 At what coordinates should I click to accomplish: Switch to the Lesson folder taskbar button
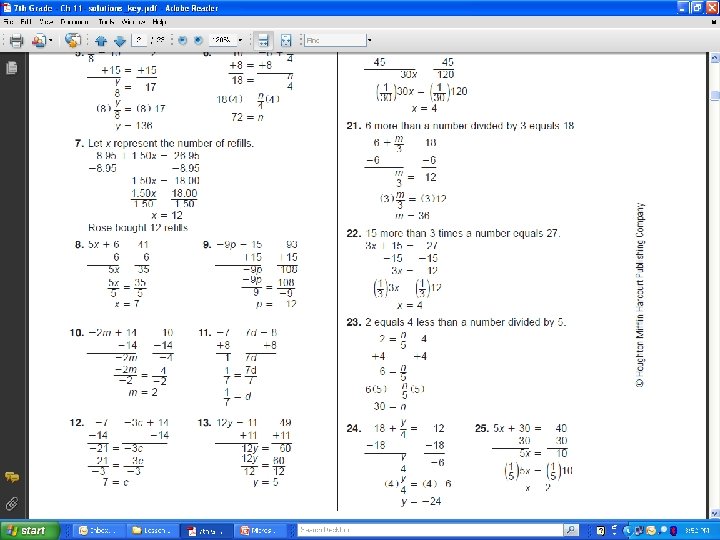[152, 530]
